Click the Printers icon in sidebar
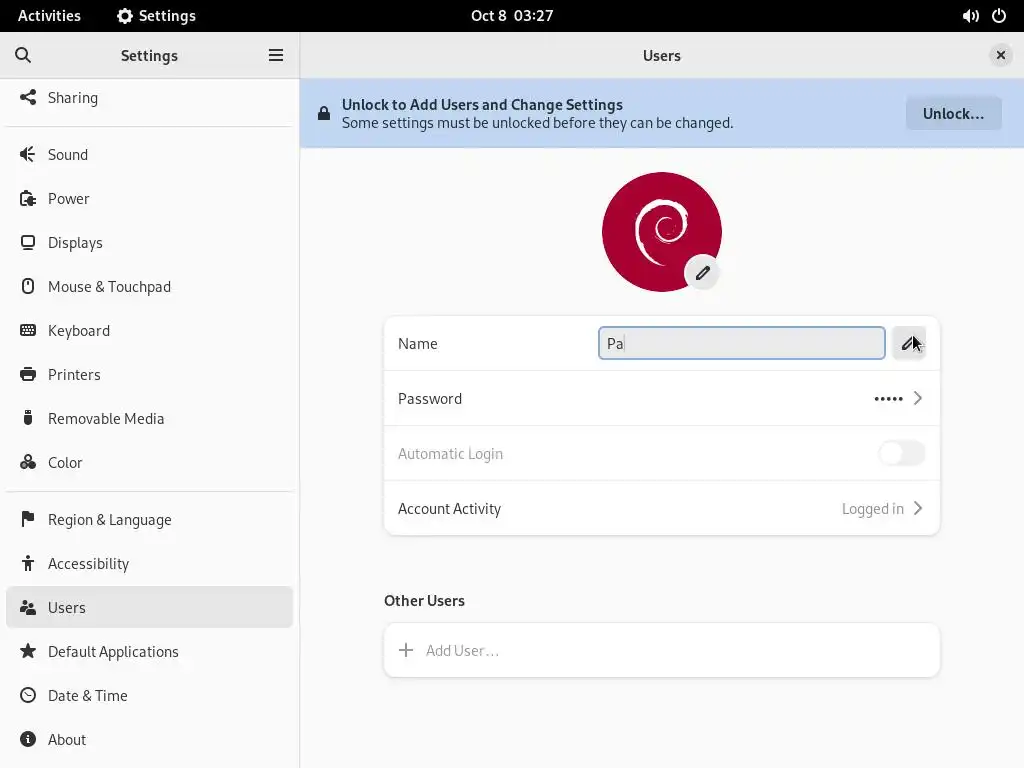The height and width of the screenshot is (768, 1024). 27,374
